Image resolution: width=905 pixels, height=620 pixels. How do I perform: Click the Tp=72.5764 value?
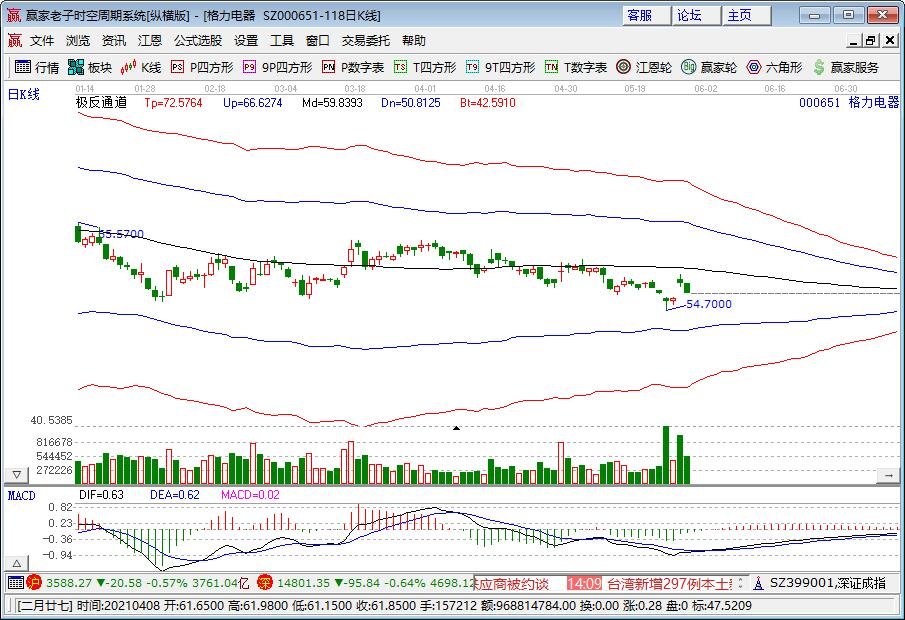click(173, 103)
